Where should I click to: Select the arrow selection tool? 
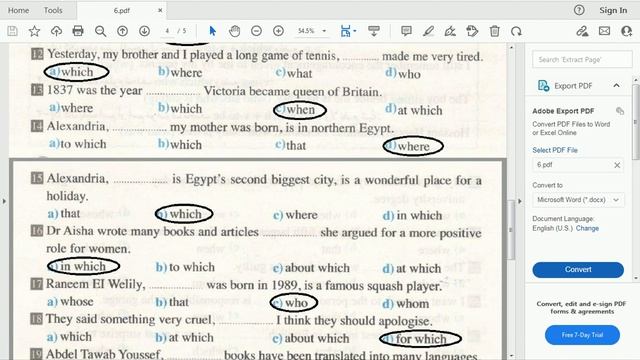point(212,31)
